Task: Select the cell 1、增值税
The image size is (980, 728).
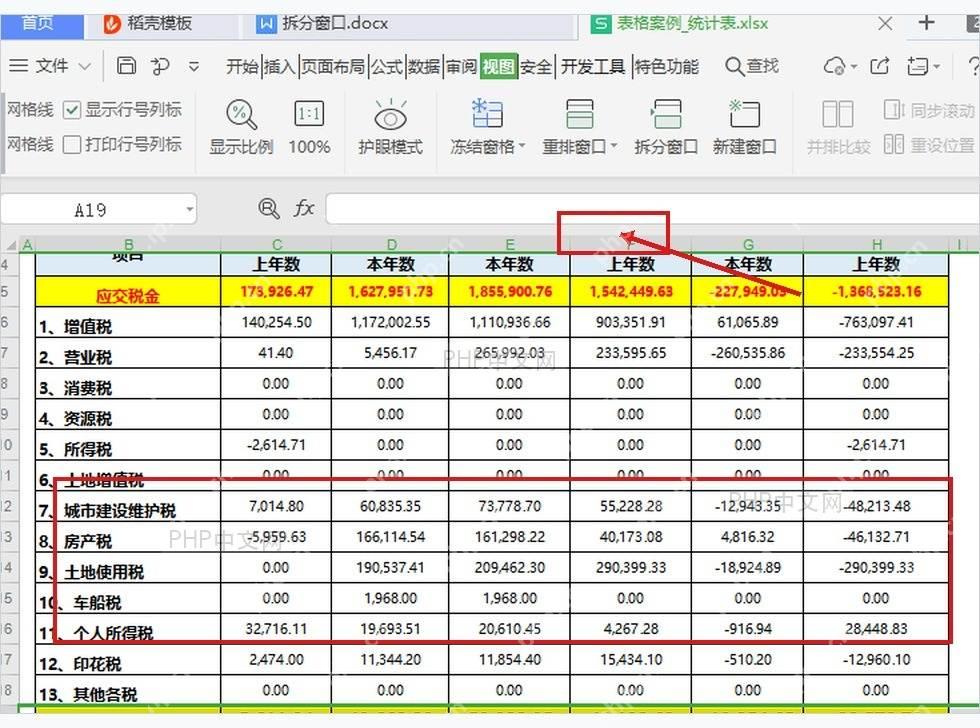Action: (x=128, y=322)
